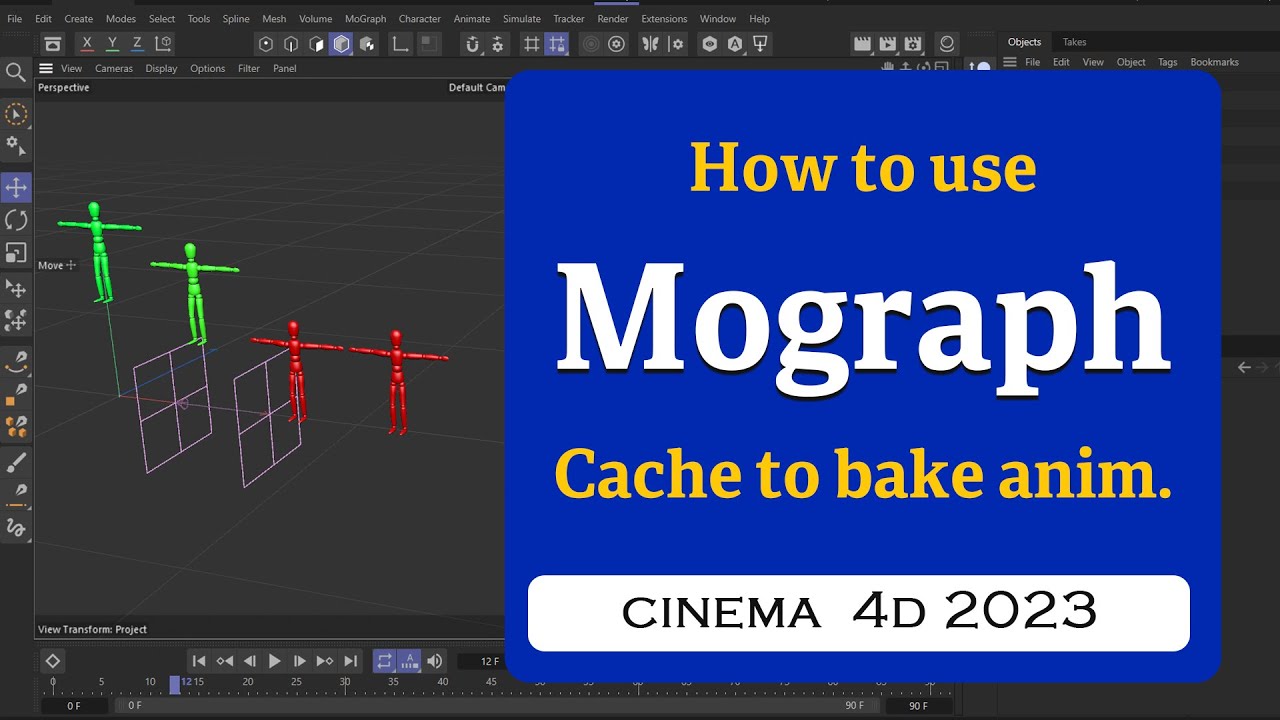Select the Scale tool in left palette
This screenshot has width=1280, height=720.
click(16, 252)
